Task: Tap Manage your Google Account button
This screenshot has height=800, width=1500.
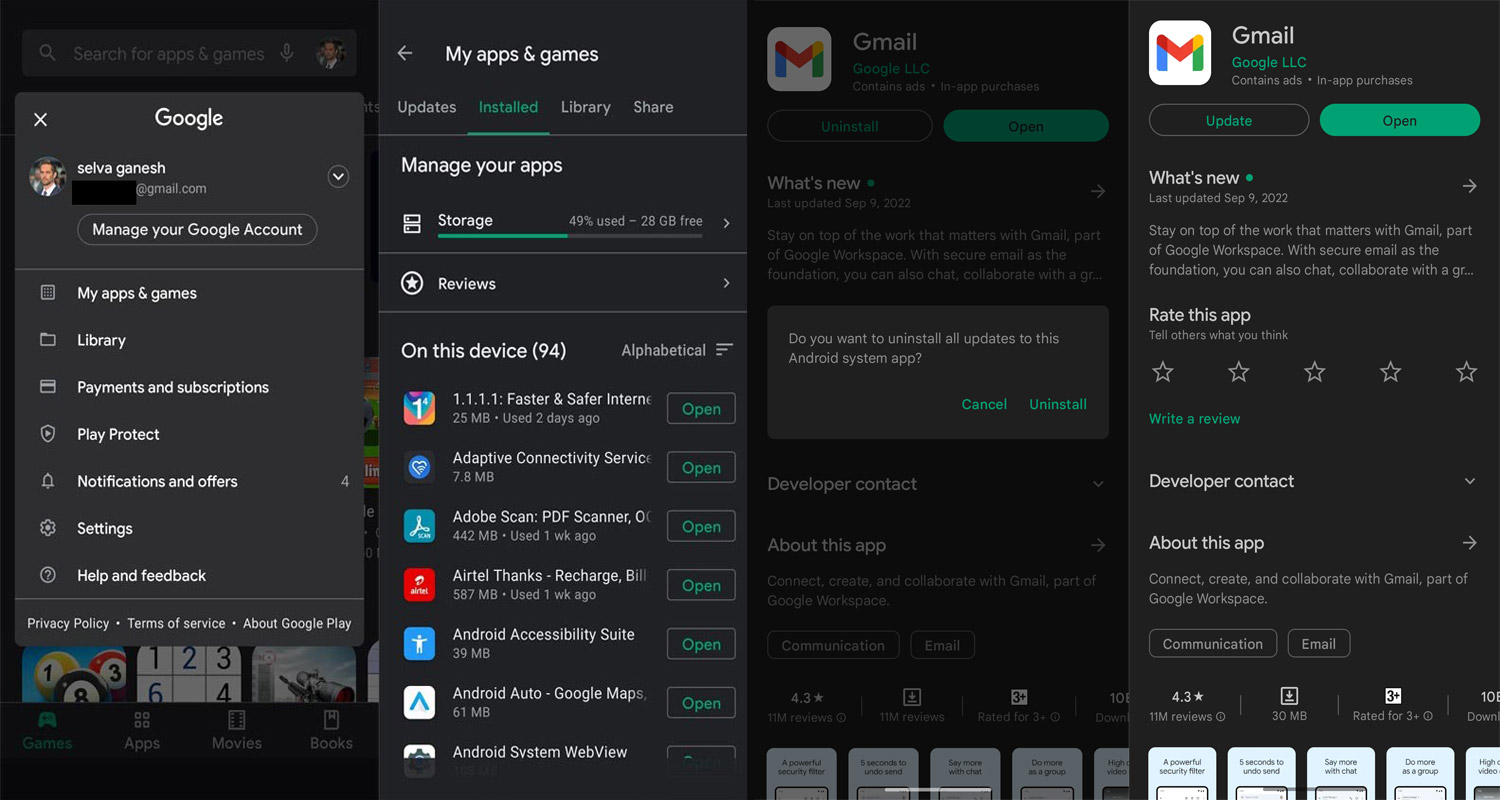Action: [197, 229]
